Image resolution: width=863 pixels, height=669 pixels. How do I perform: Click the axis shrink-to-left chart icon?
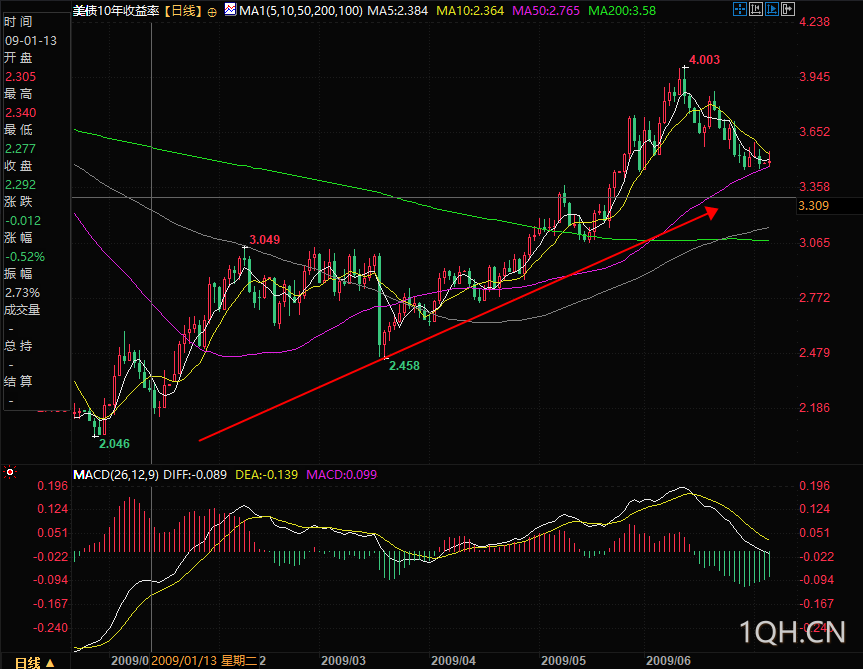[756, 9]
